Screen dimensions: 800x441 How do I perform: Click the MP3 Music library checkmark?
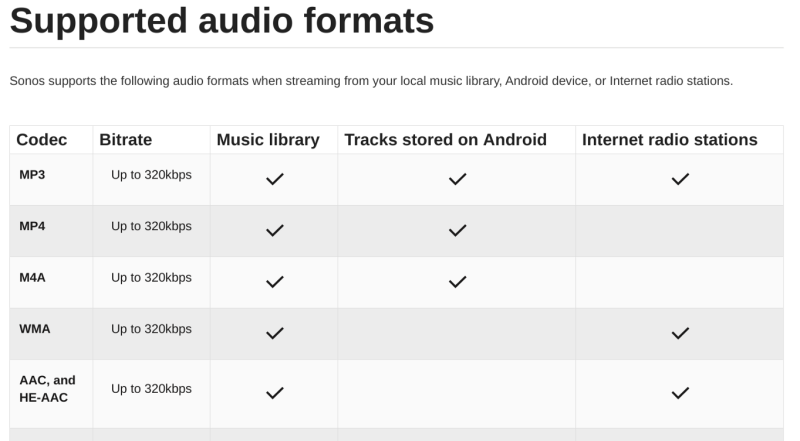click(274, 179)
